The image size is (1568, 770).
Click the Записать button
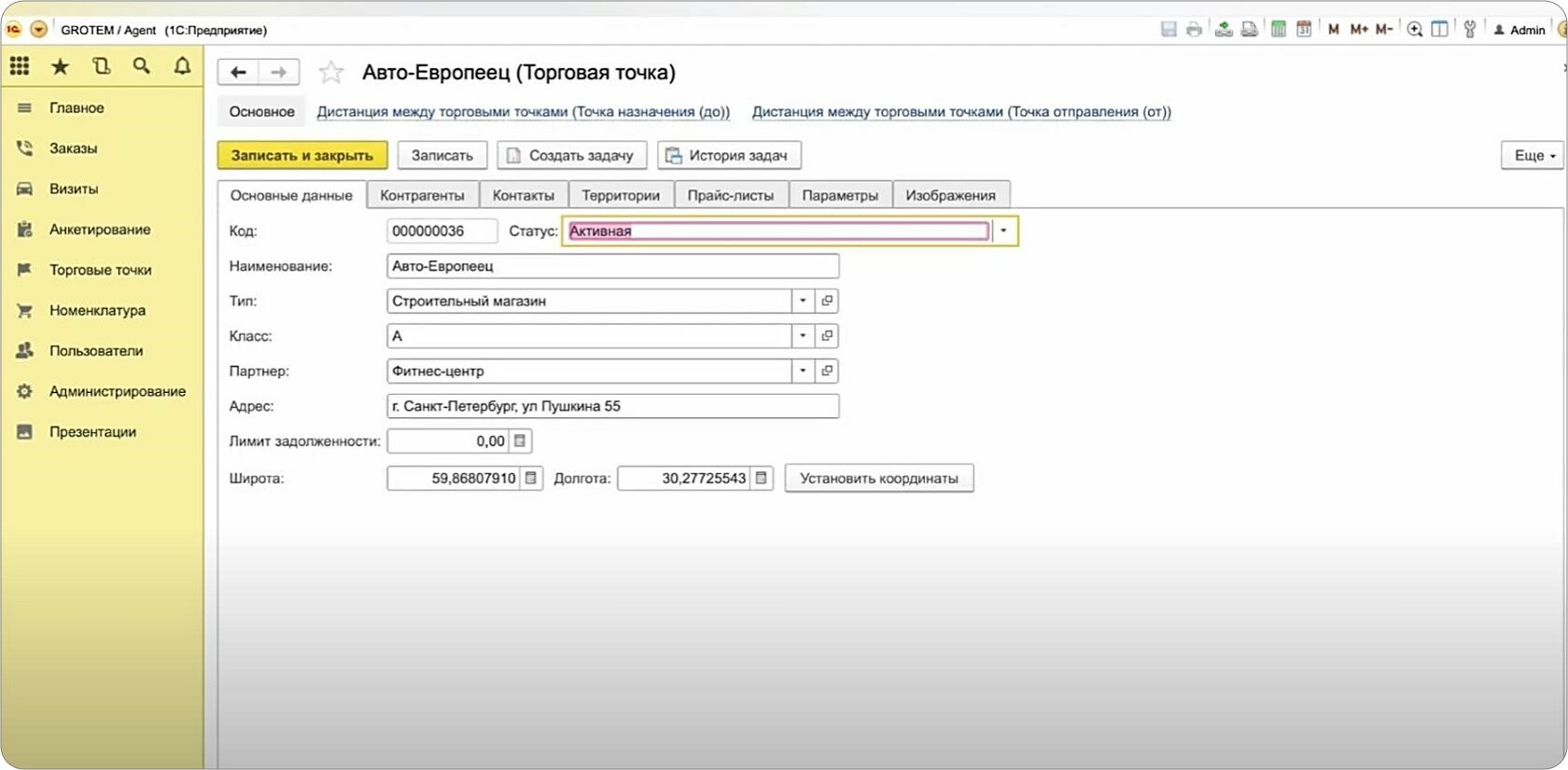442,156
